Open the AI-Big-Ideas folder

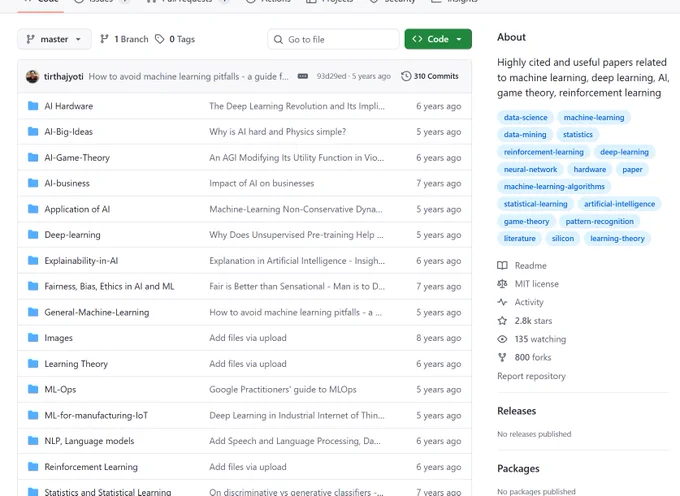pyautogui.click(x=69, y=132)
